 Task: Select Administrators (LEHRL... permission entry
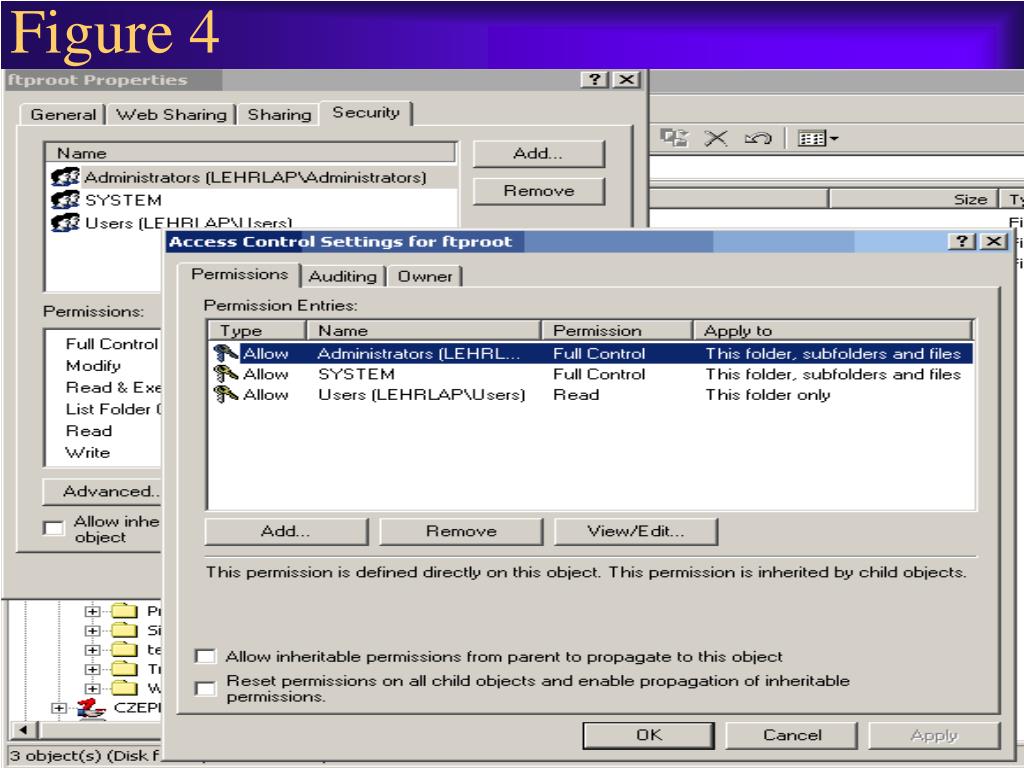click(x=591, y=353)
